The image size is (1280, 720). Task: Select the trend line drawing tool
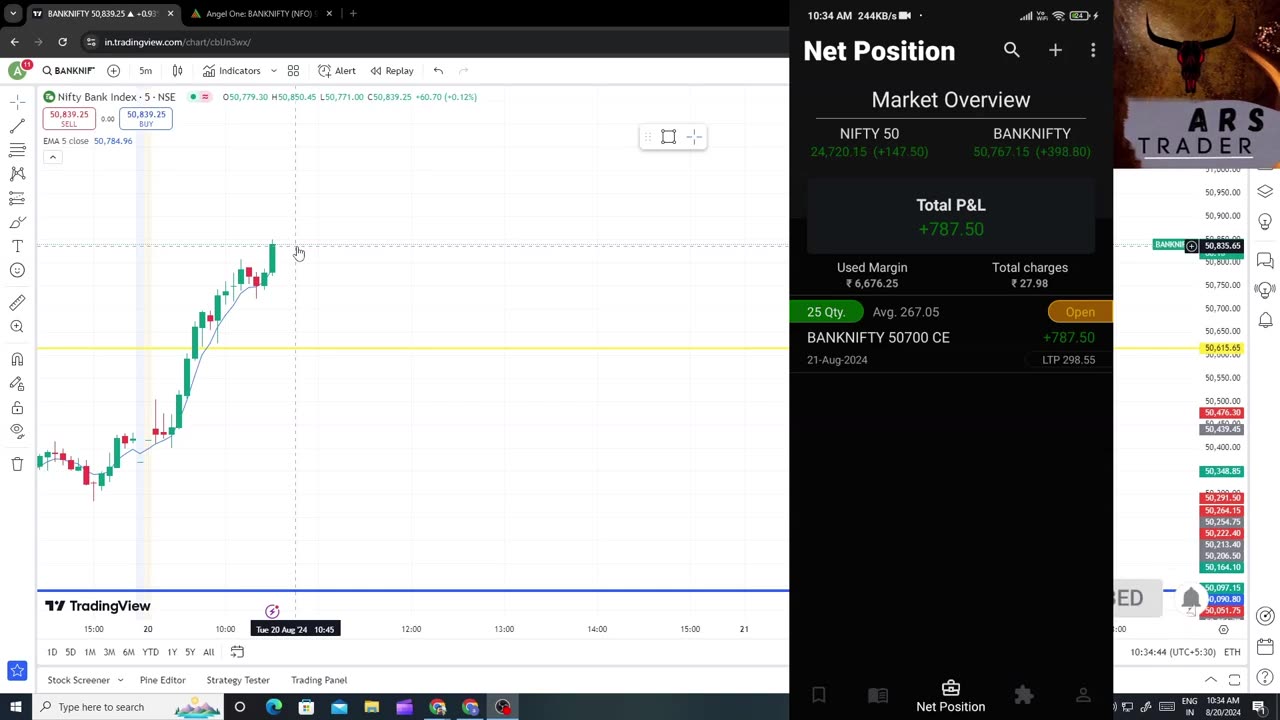tap(17, 126)
